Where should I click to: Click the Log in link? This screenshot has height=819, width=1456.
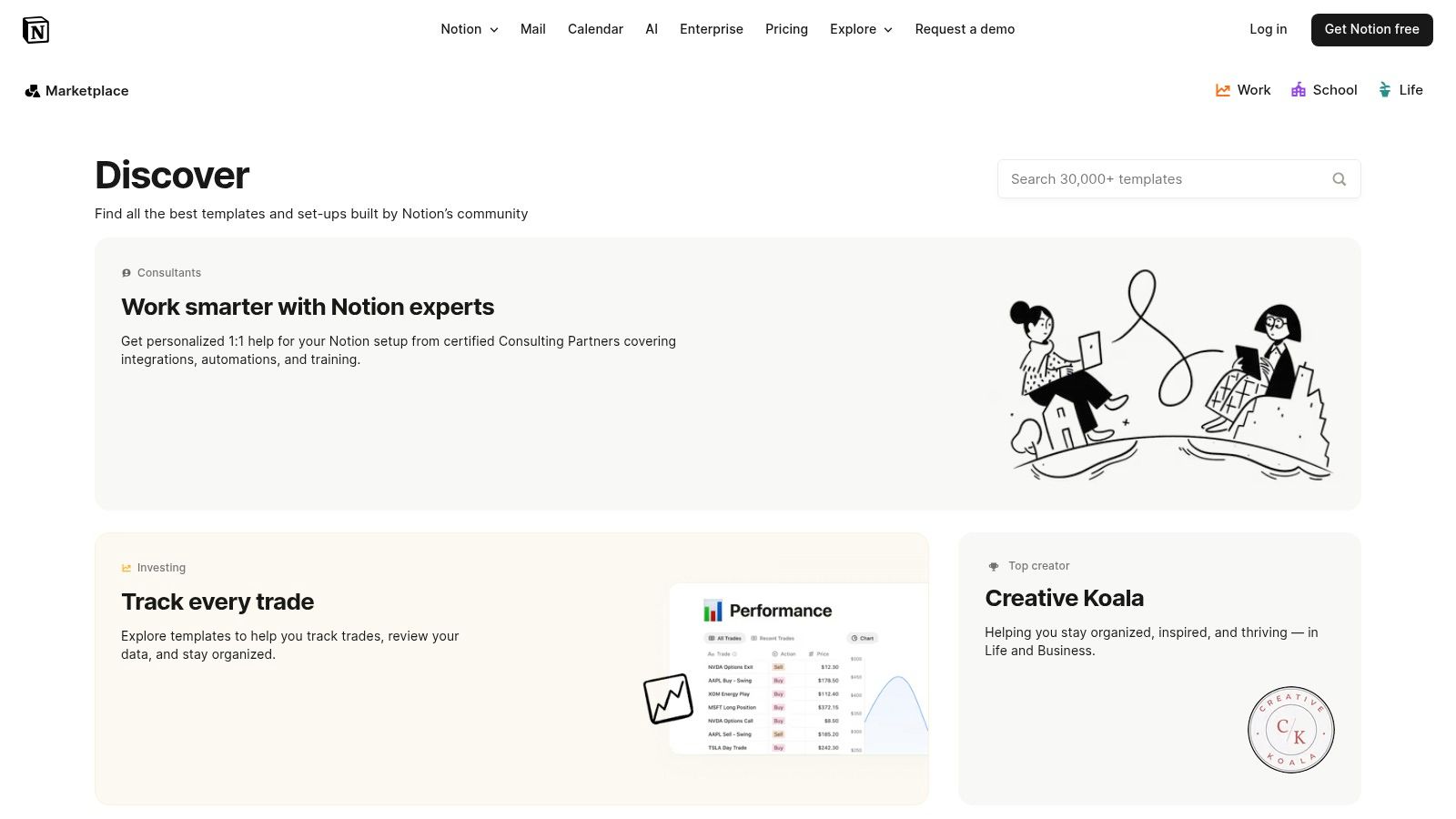click(x=1268, y=29)
